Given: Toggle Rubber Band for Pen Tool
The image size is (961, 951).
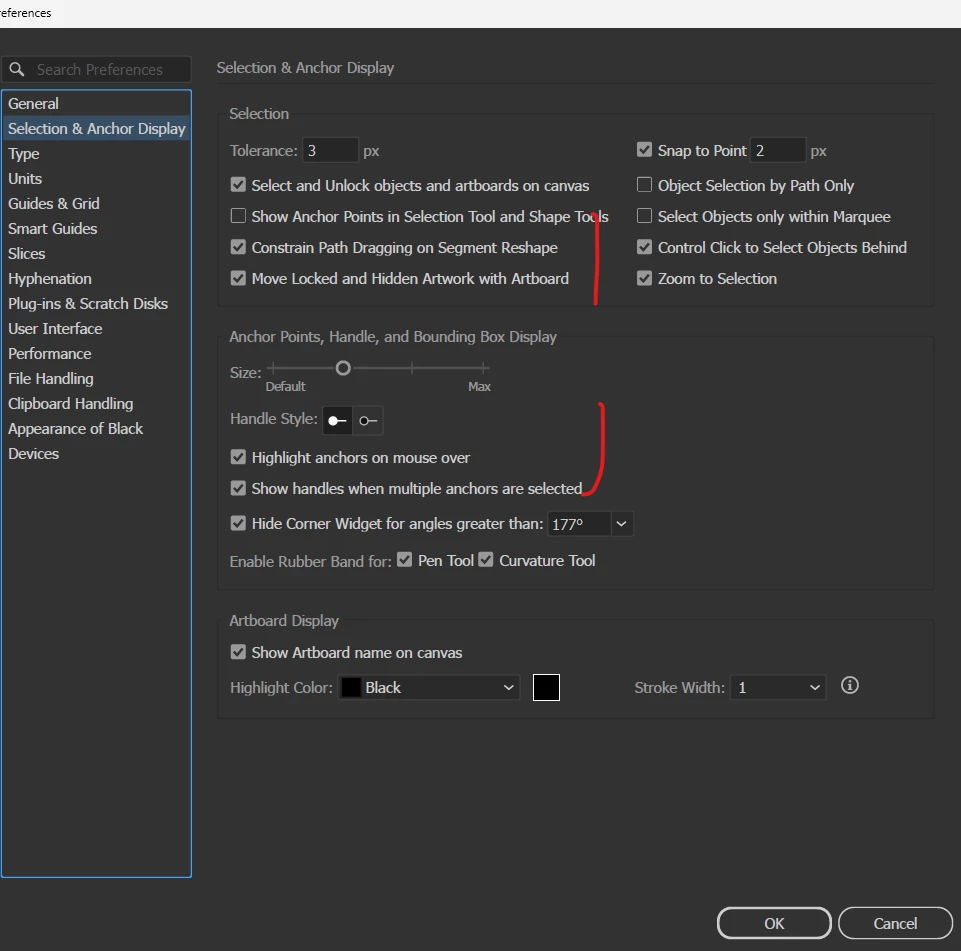Looking at the screenshot, I should pos(405,559).
